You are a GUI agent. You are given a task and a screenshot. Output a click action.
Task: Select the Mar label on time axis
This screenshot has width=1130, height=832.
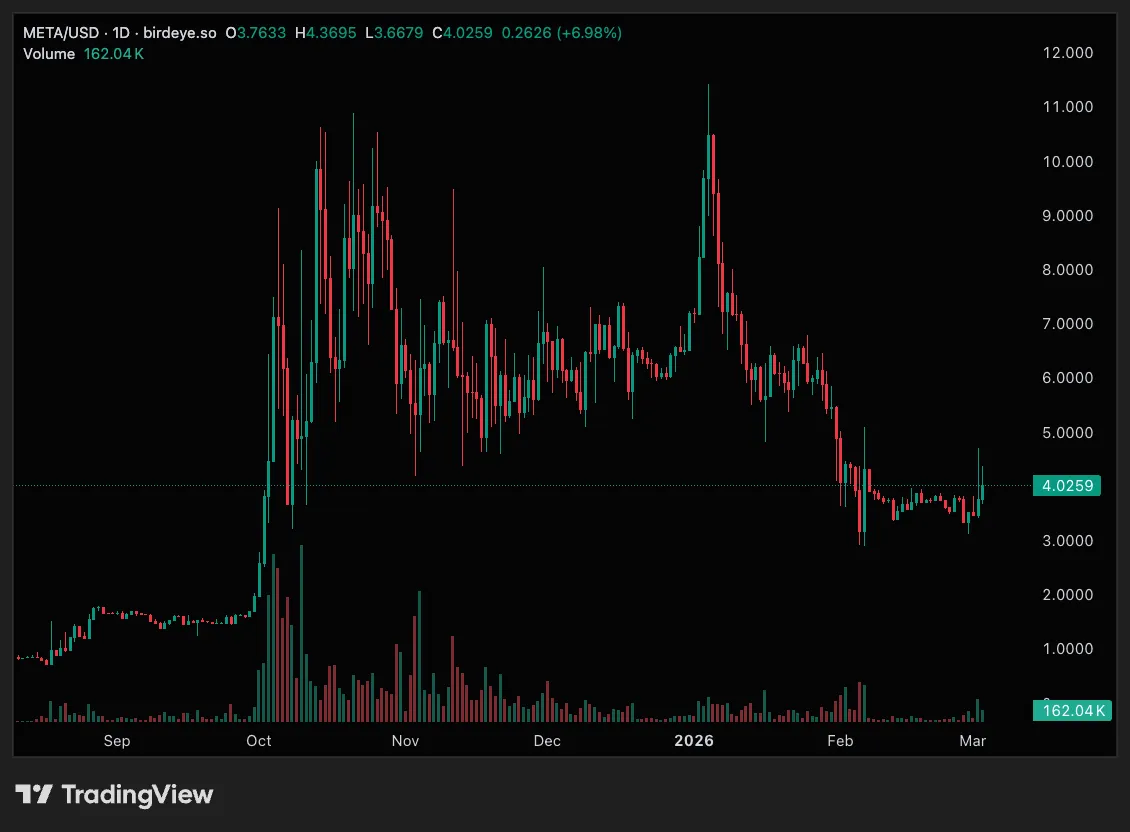click(972, 741)
